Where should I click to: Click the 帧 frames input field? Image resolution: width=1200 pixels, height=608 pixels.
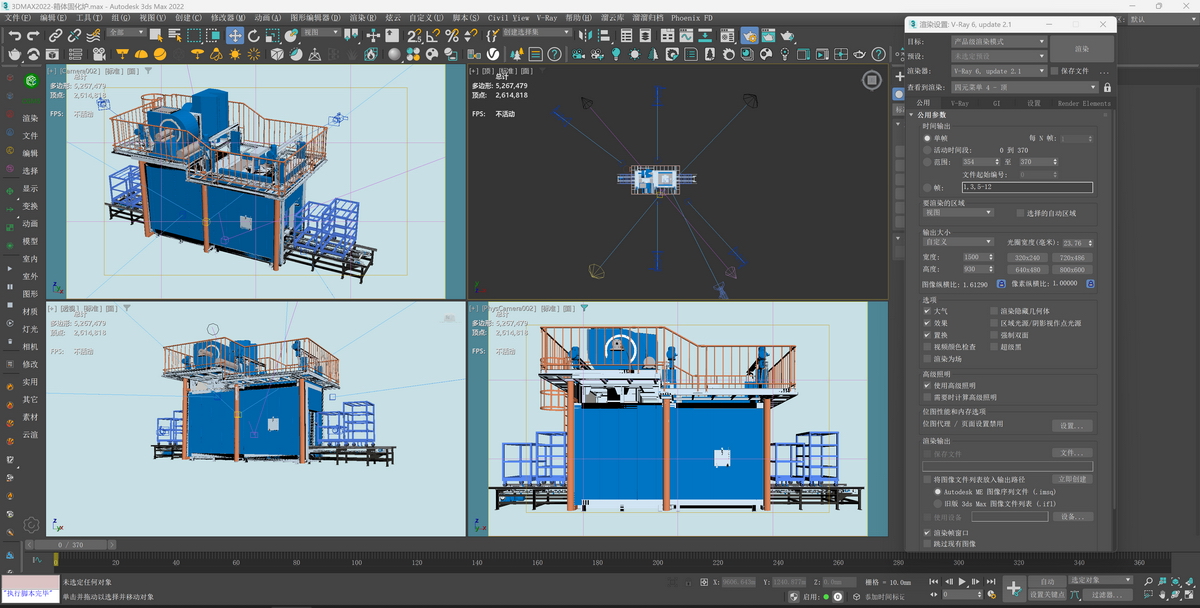click(1027, 187)
